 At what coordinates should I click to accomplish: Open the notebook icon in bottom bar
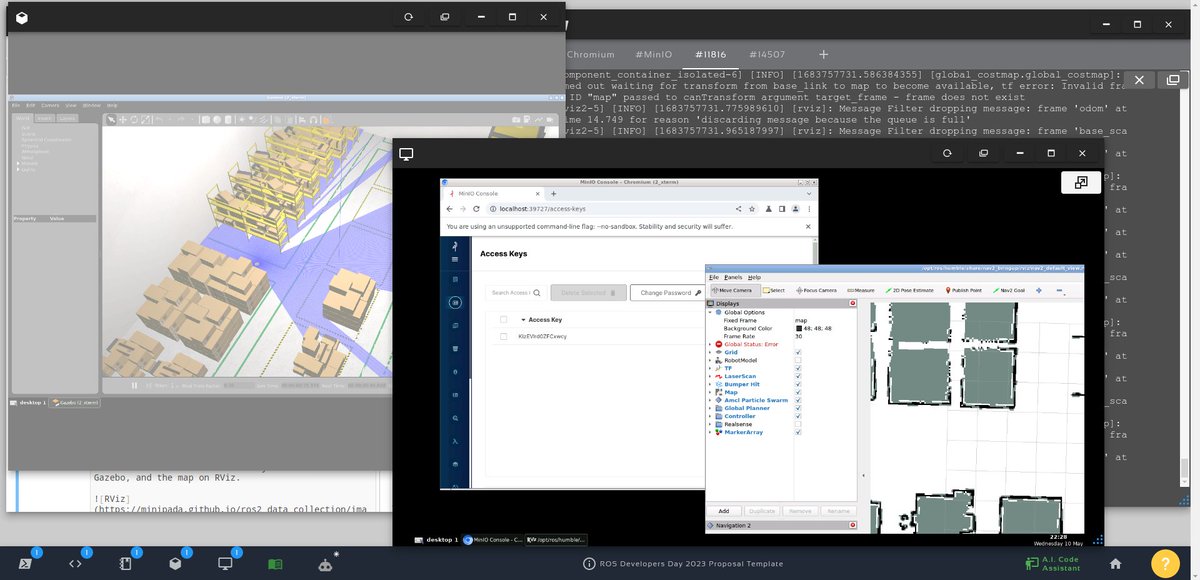[x=125, y=564]
